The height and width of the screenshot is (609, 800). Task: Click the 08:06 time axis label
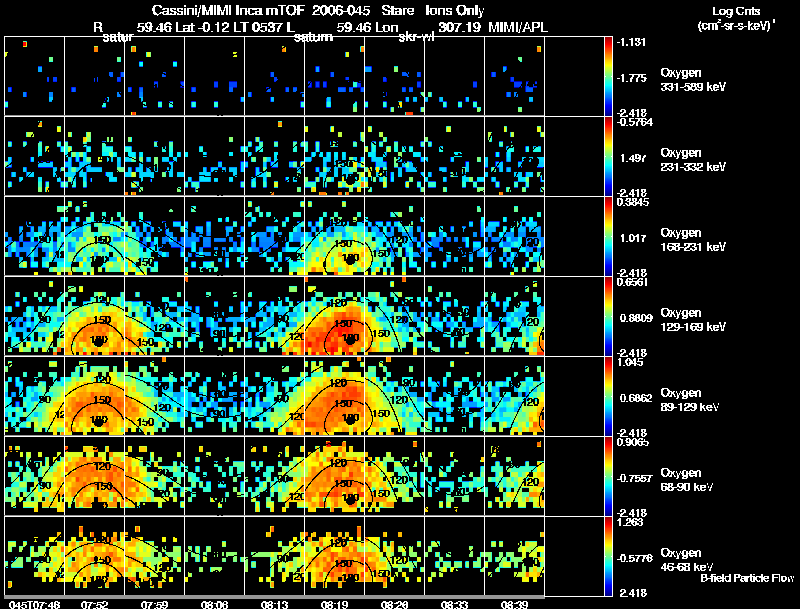(215, 604)
